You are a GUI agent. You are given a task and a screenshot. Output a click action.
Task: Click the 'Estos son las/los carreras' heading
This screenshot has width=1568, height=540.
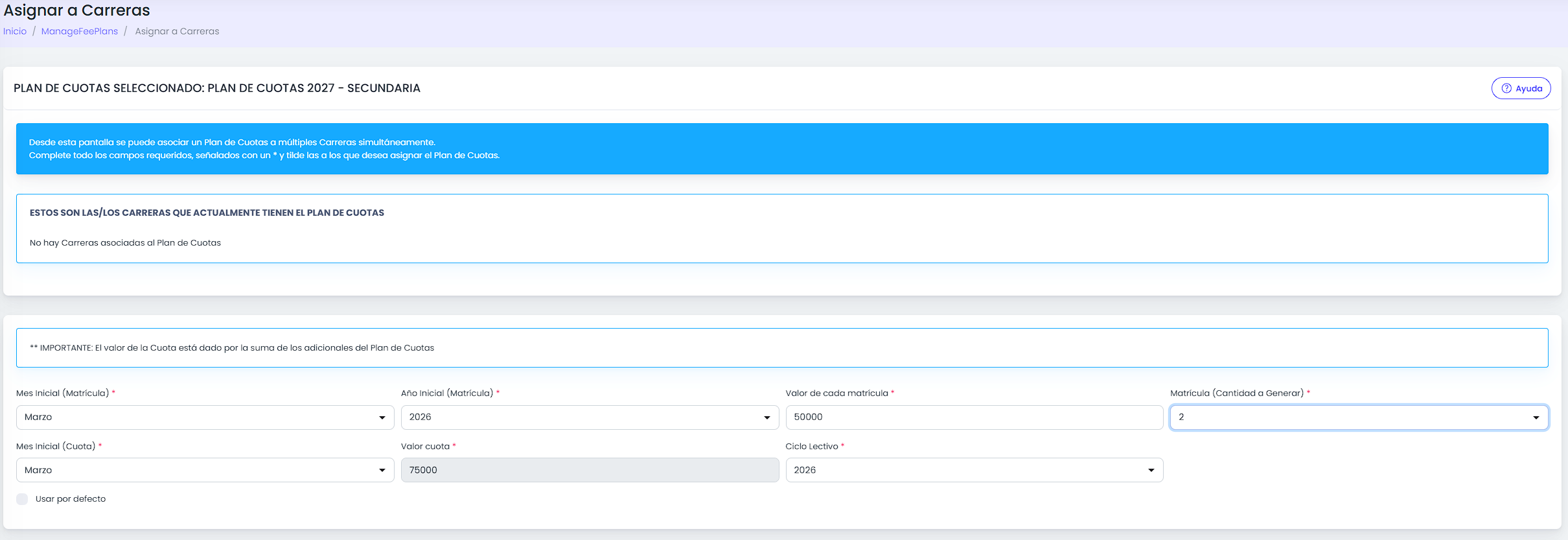click(x=207, y=213)
